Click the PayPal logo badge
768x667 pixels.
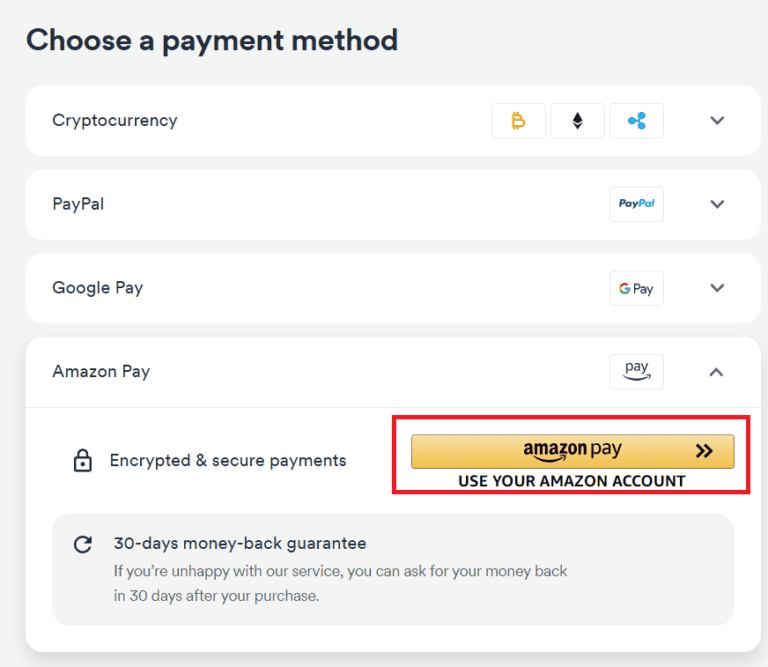pyautogui.click(x=636, y=204)
